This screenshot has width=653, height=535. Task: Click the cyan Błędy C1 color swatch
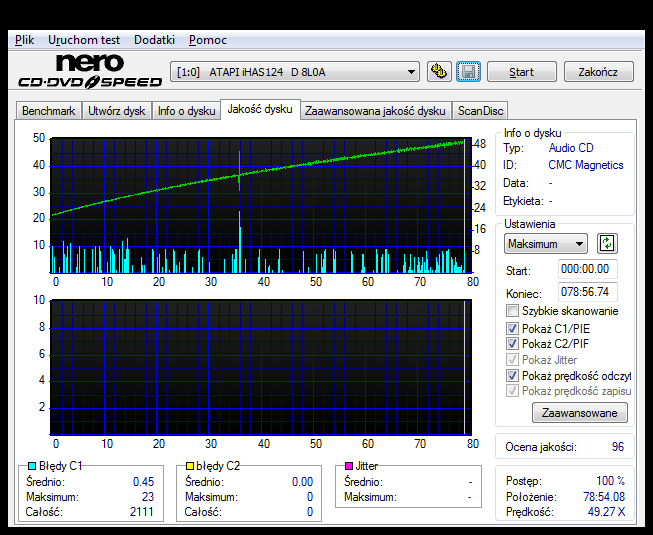click(x=32, y=466)
